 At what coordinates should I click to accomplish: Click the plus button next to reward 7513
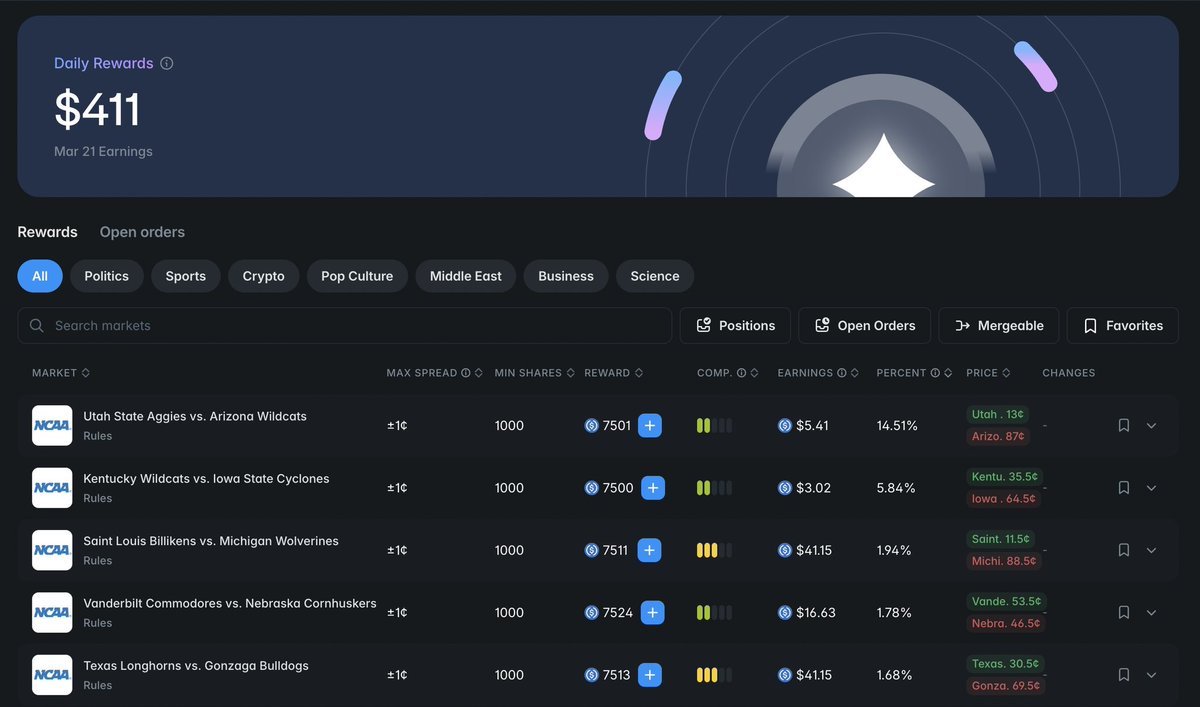[x=650, y=675]
